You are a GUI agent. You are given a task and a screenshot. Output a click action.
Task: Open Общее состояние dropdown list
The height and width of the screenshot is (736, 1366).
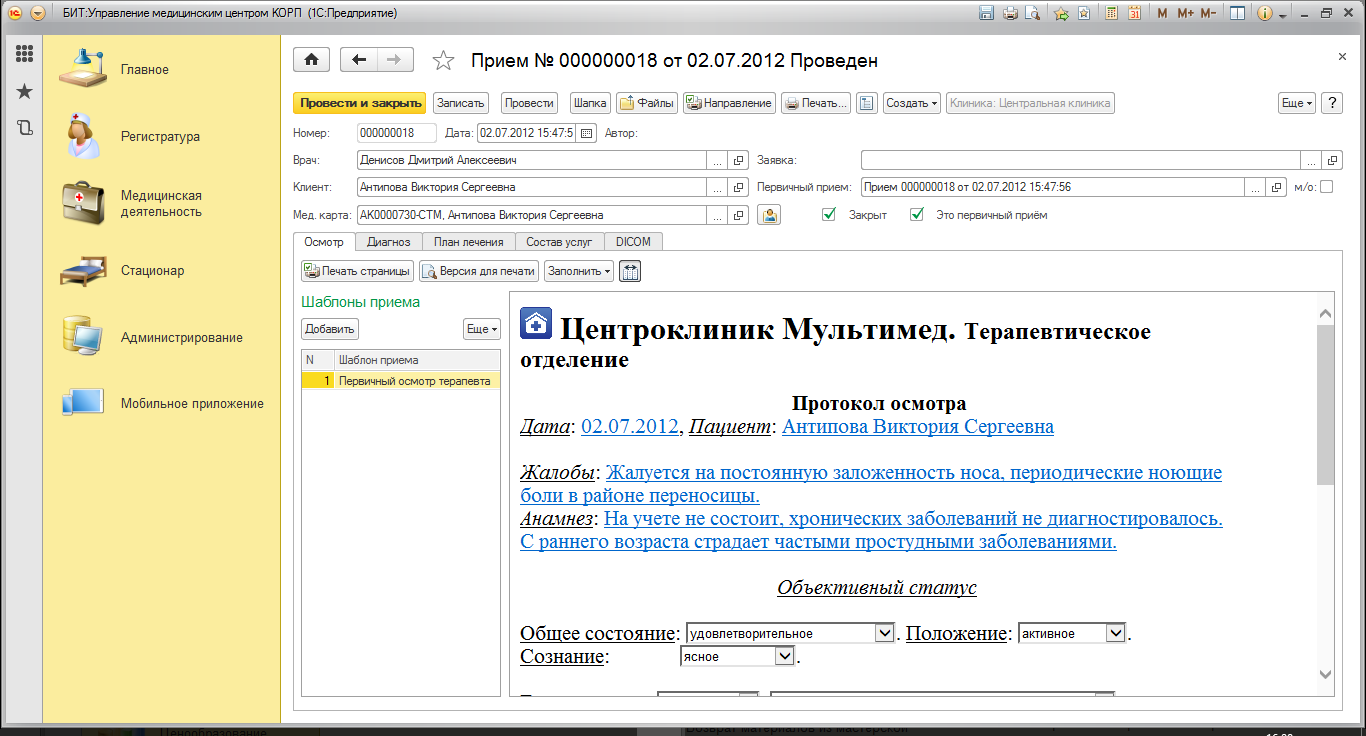coord(884,633)
